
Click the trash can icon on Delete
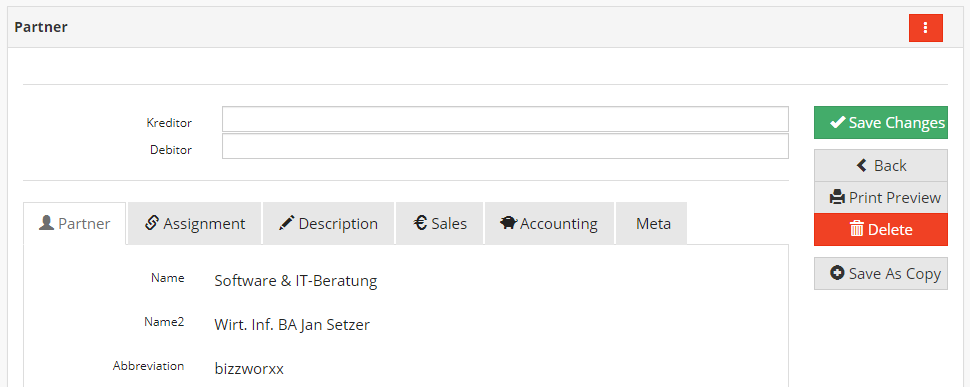857,229
